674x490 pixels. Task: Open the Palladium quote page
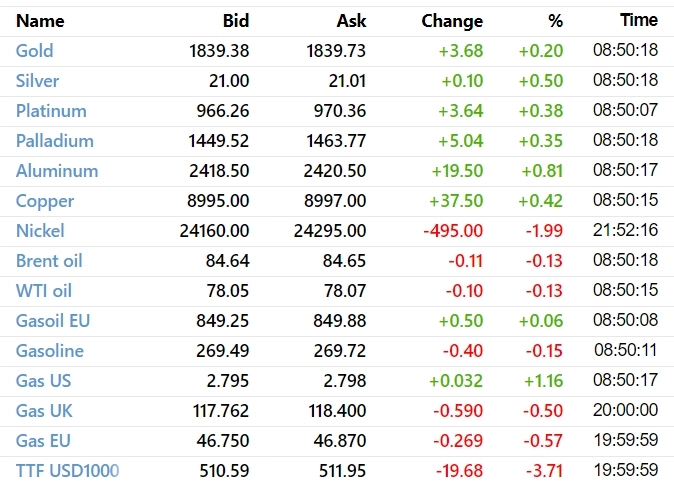pyautogui.click(x=55, y=141)
